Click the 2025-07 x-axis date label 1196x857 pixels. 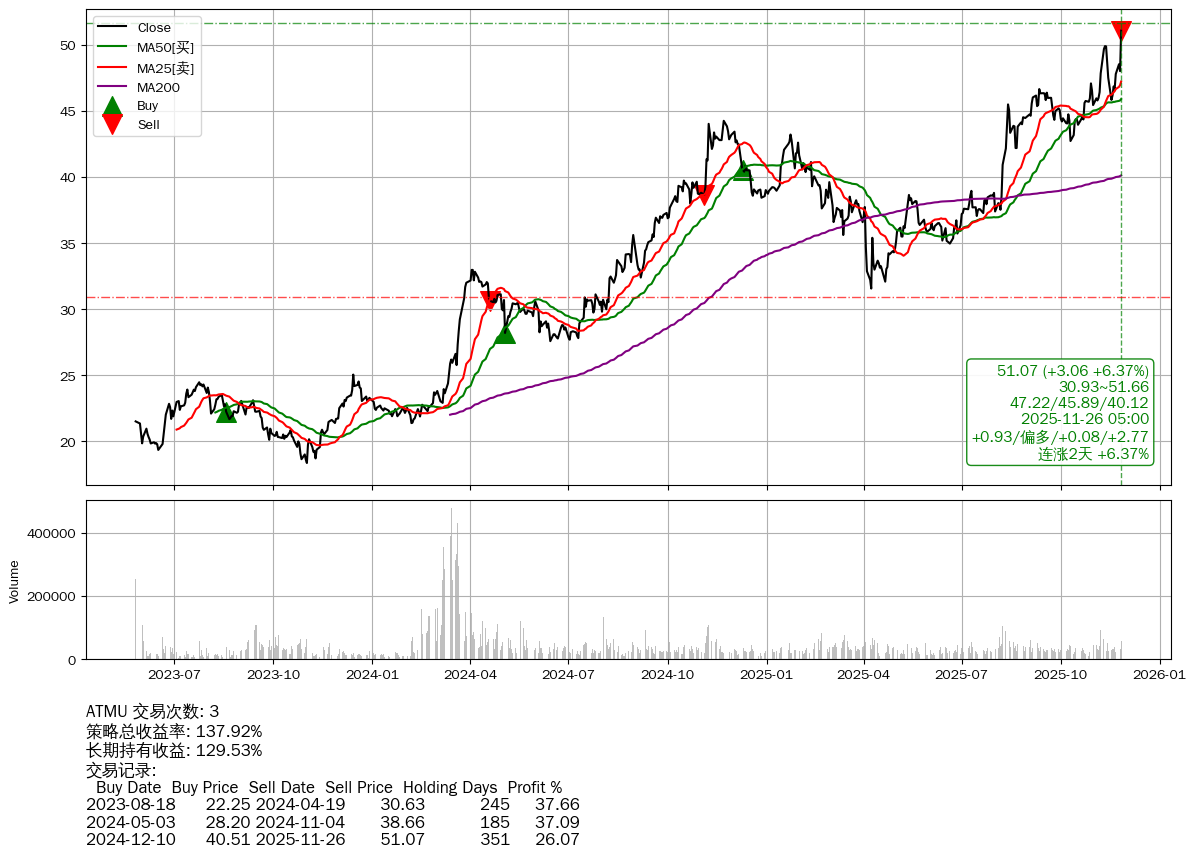coord(962,675)
